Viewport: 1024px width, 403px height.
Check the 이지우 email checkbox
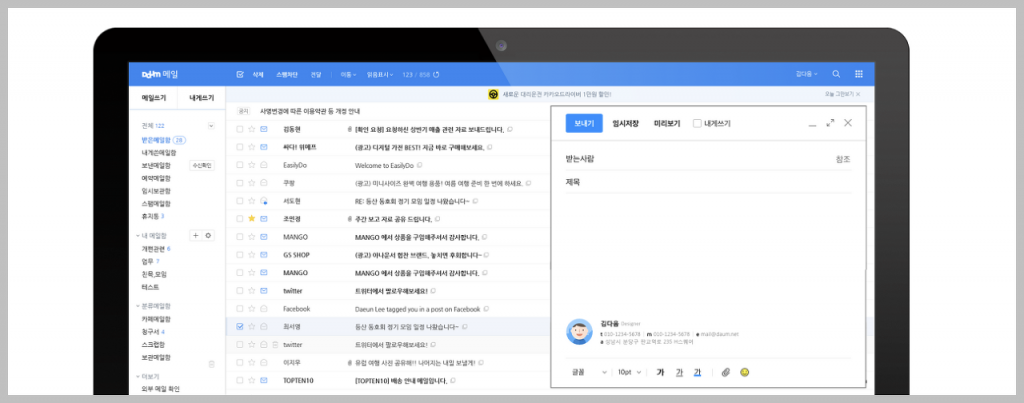pyautogui.click(x=240, y=362)
